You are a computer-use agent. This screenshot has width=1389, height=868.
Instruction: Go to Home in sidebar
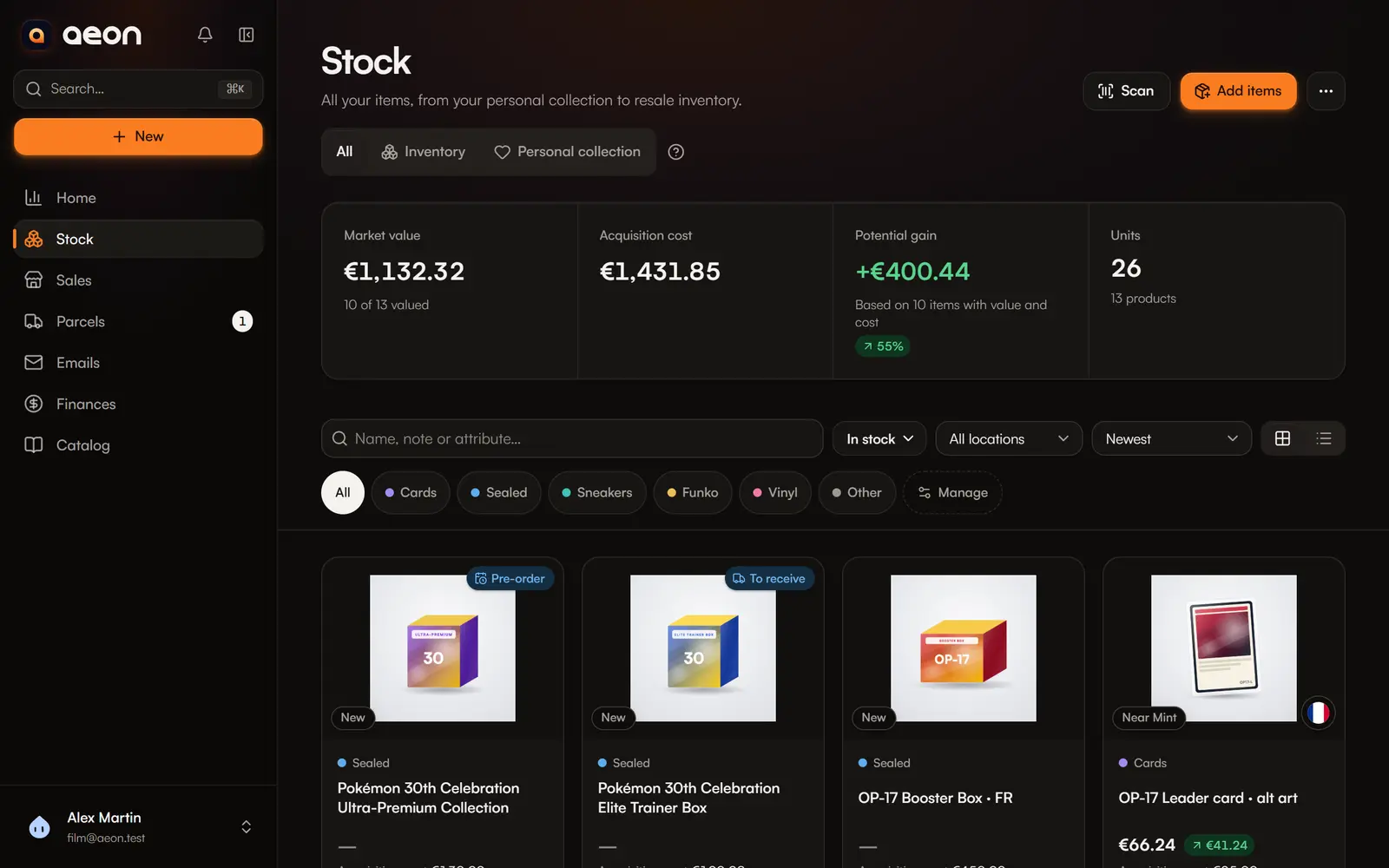pos(138,198)
